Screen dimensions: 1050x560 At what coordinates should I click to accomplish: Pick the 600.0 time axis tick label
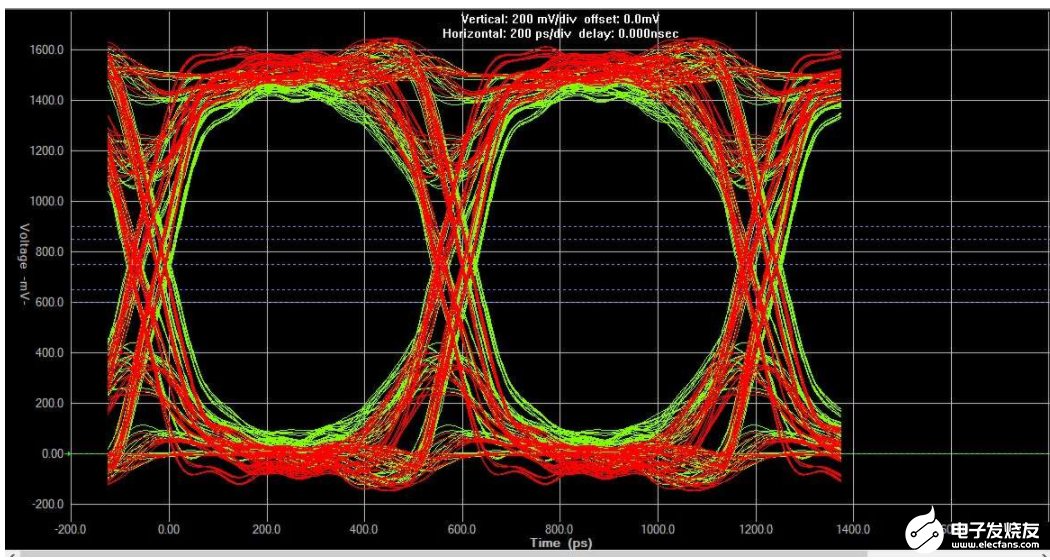462,529
